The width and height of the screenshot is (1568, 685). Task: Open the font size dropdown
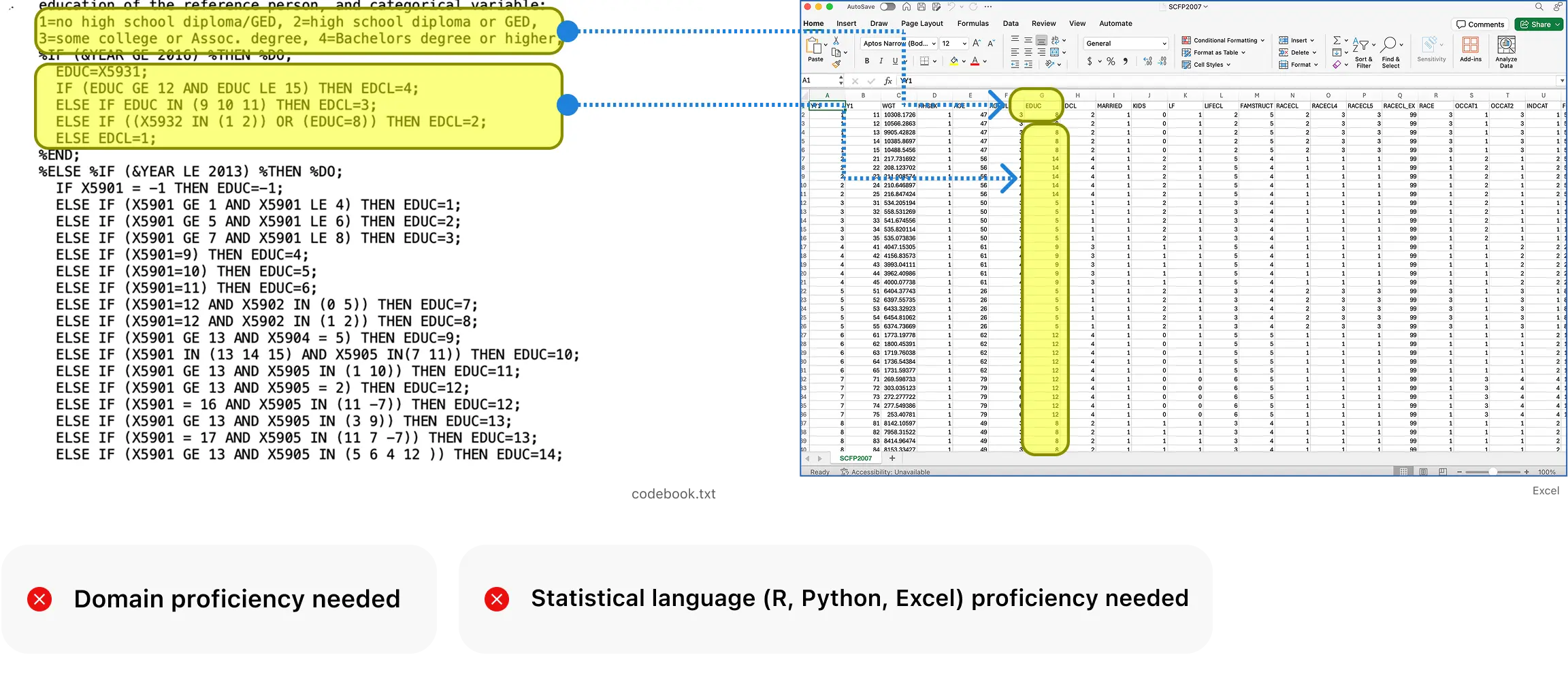pos(964,44)
